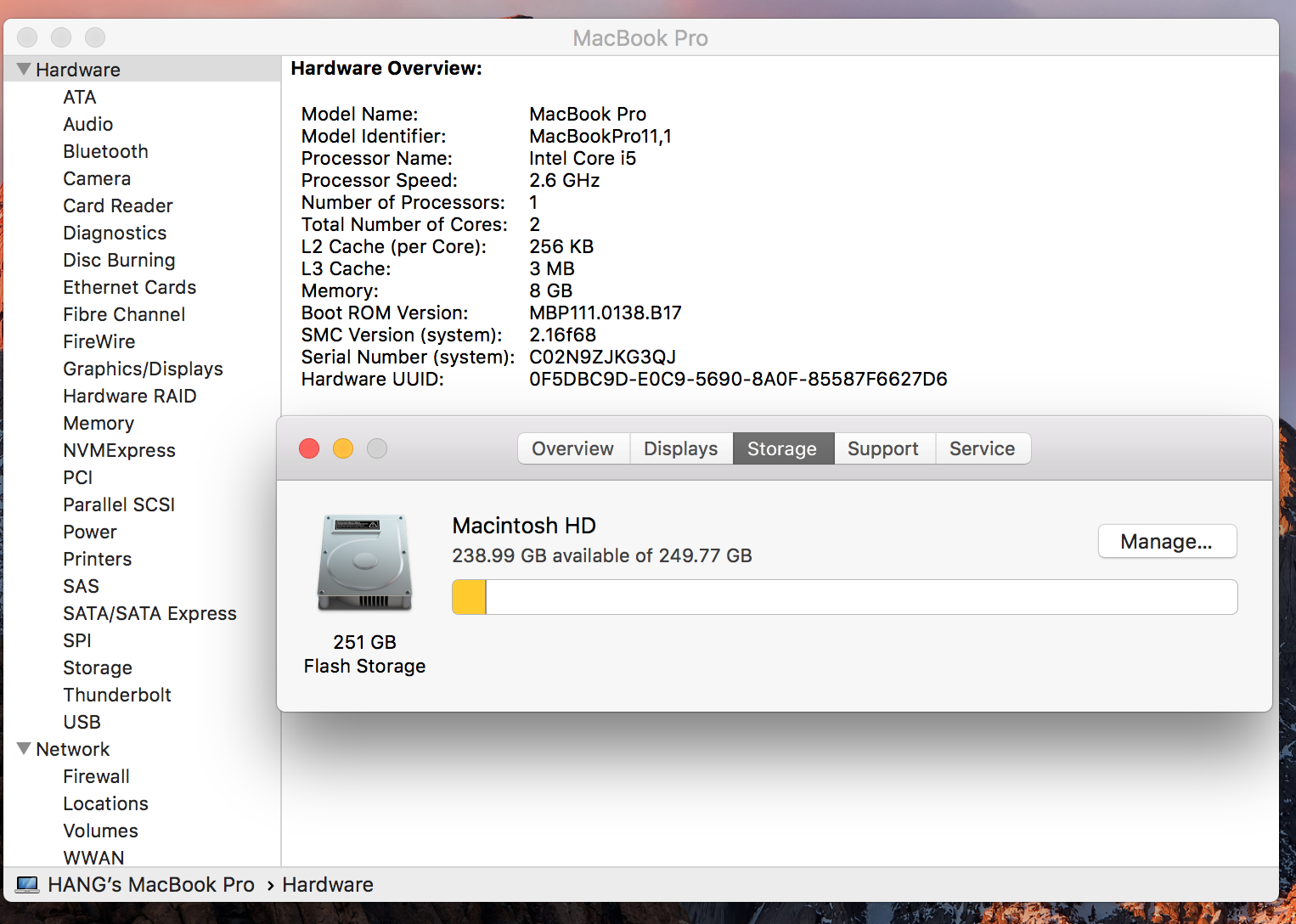
Task: Select ATA in the sidebar
Action: click(80, 97)
